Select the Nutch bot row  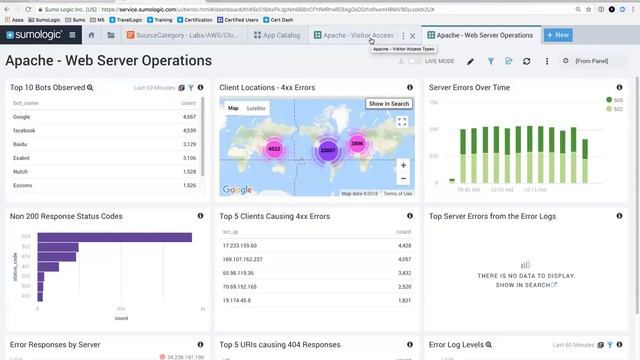104,172
